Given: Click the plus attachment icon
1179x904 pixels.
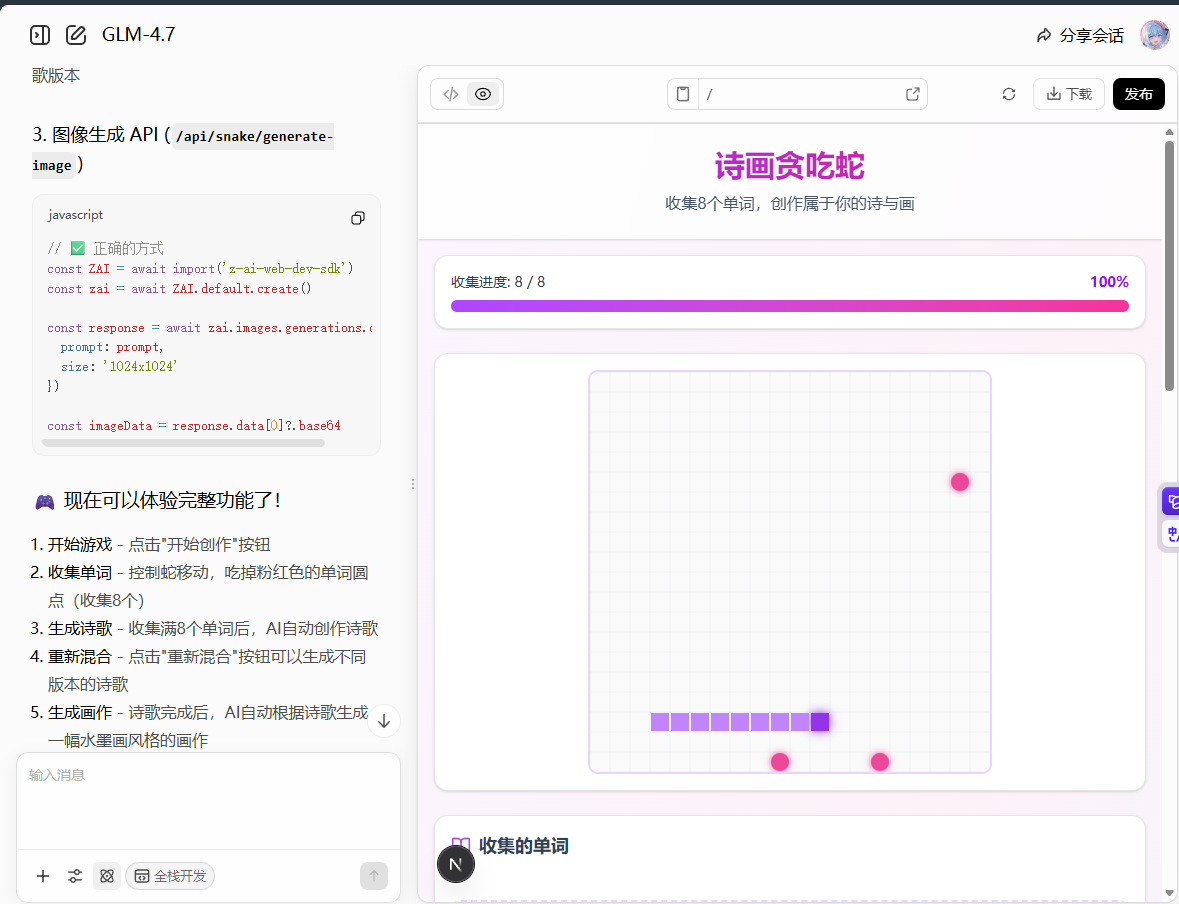Looking at the screenshot, I should (x=43, y=876).
